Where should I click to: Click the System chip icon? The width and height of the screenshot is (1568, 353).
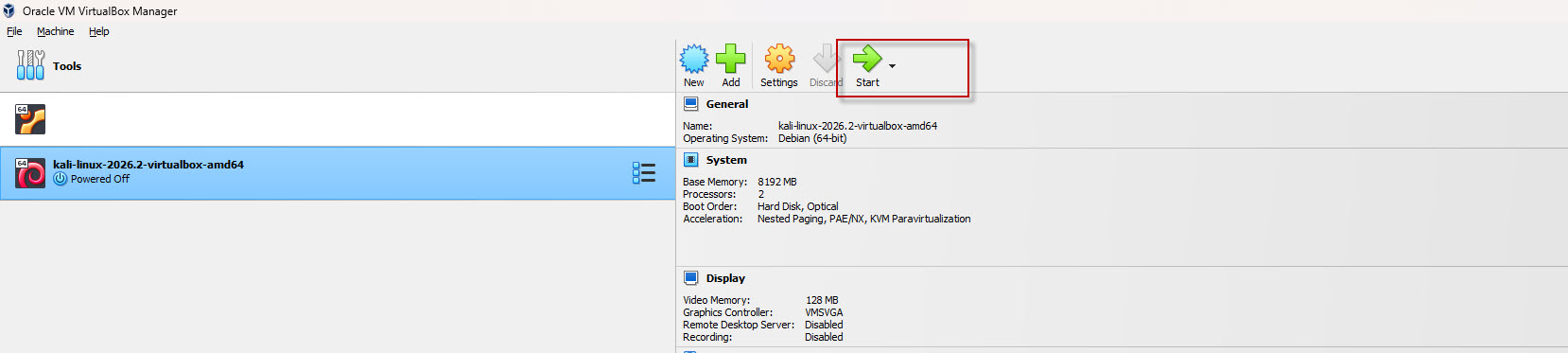click(x=690, y=160)
